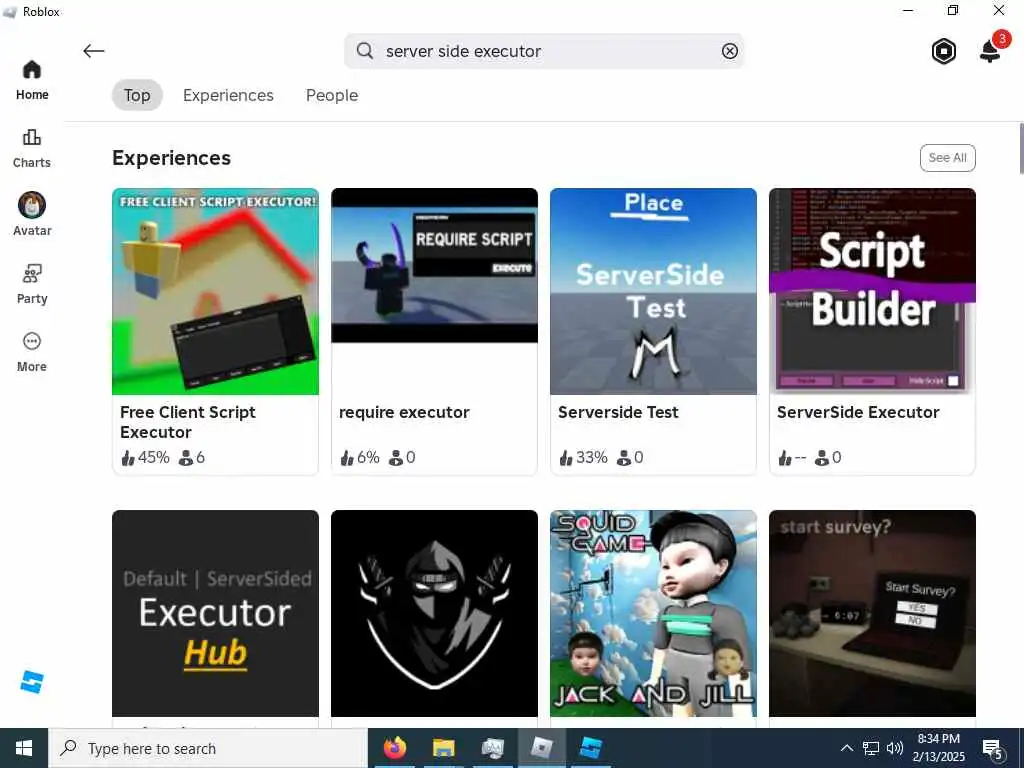Click the search box containing server side executor
The height and width of the screenshot is (768, 1024).
click(x=544, y=51)
